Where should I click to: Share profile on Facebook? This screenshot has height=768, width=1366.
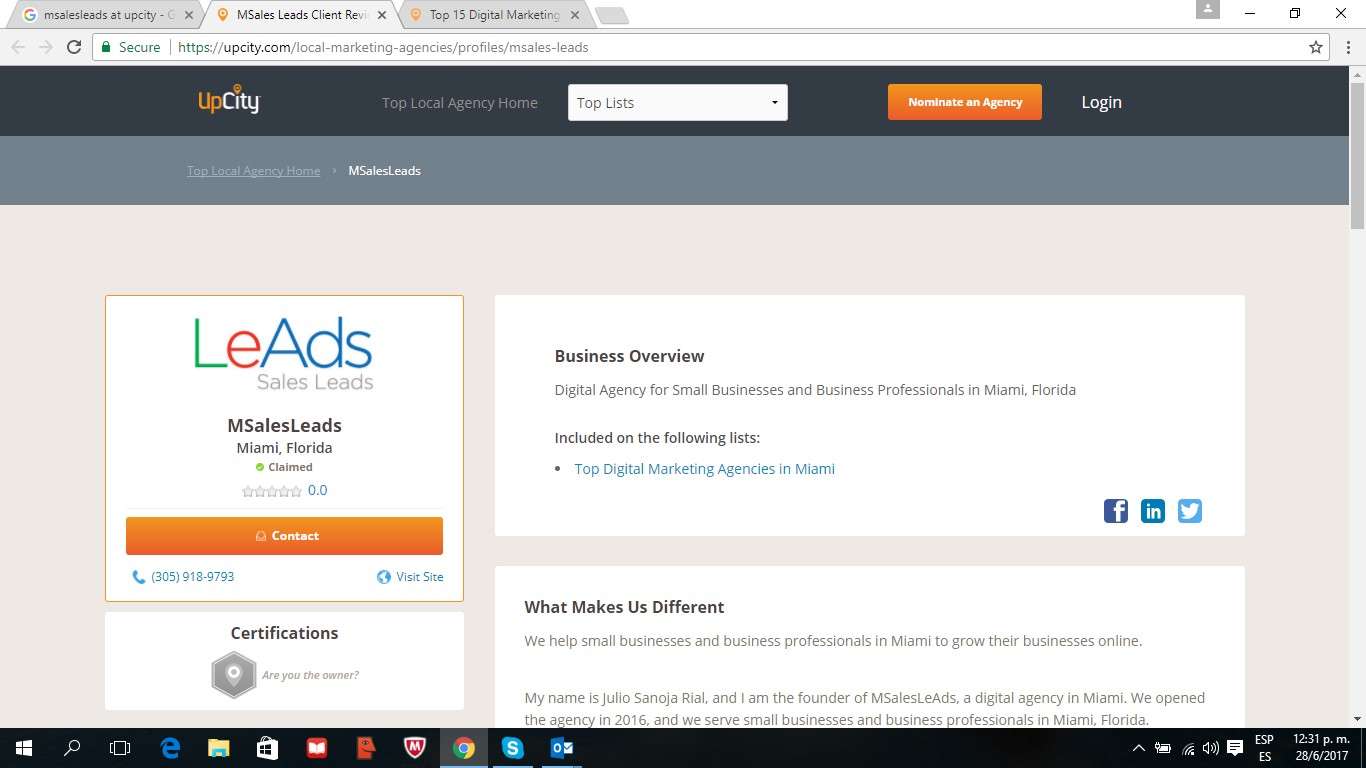coord(1116,511)
